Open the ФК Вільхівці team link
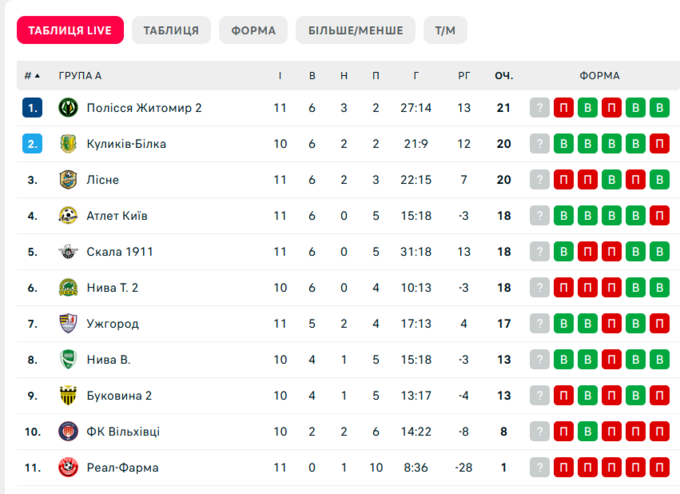Screen dimensions: 680x494 tap(123, 432)
